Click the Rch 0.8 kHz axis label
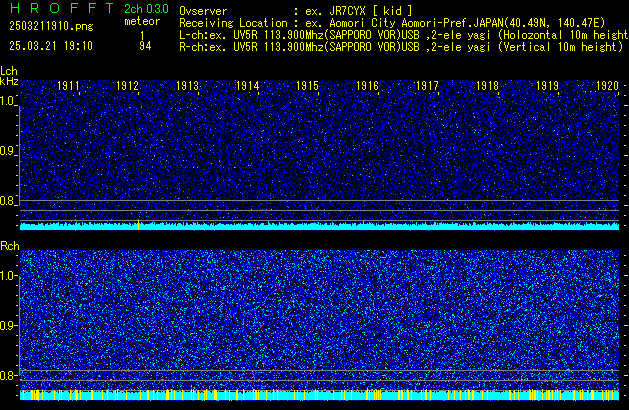629x410 pixels. click(x=7, y=375)
